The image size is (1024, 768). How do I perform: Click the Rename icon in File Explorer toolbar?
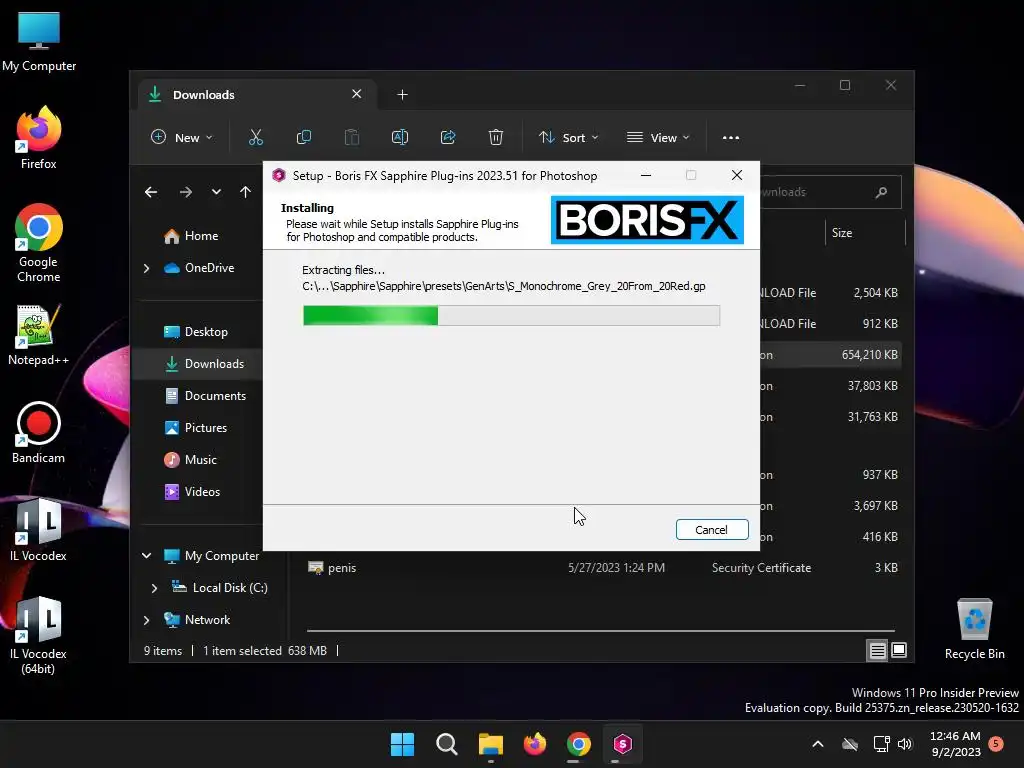coord(400,137)
